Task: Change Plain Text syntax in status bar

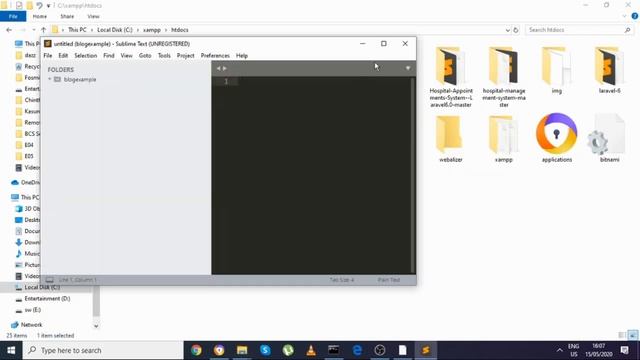Action: click(x=389, y=280)
